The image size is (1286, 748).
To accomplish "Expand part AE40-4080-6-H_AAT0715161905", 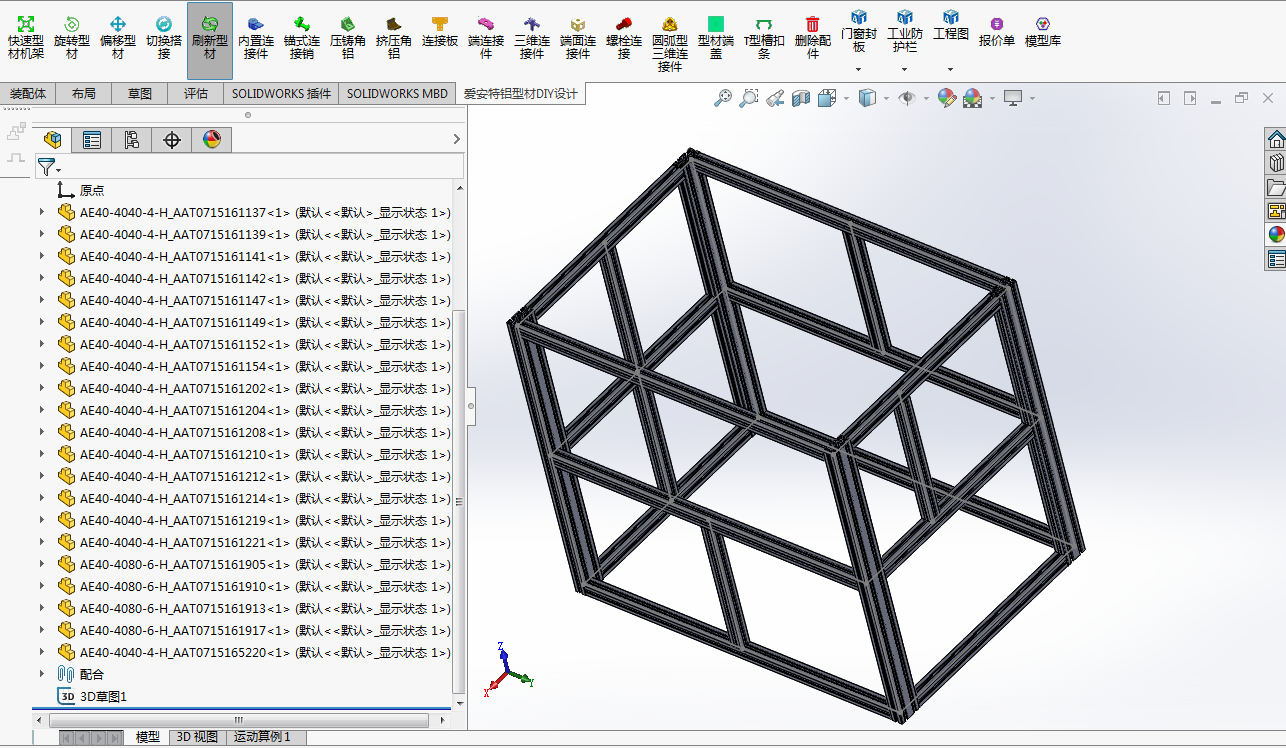I will (42, 564).
